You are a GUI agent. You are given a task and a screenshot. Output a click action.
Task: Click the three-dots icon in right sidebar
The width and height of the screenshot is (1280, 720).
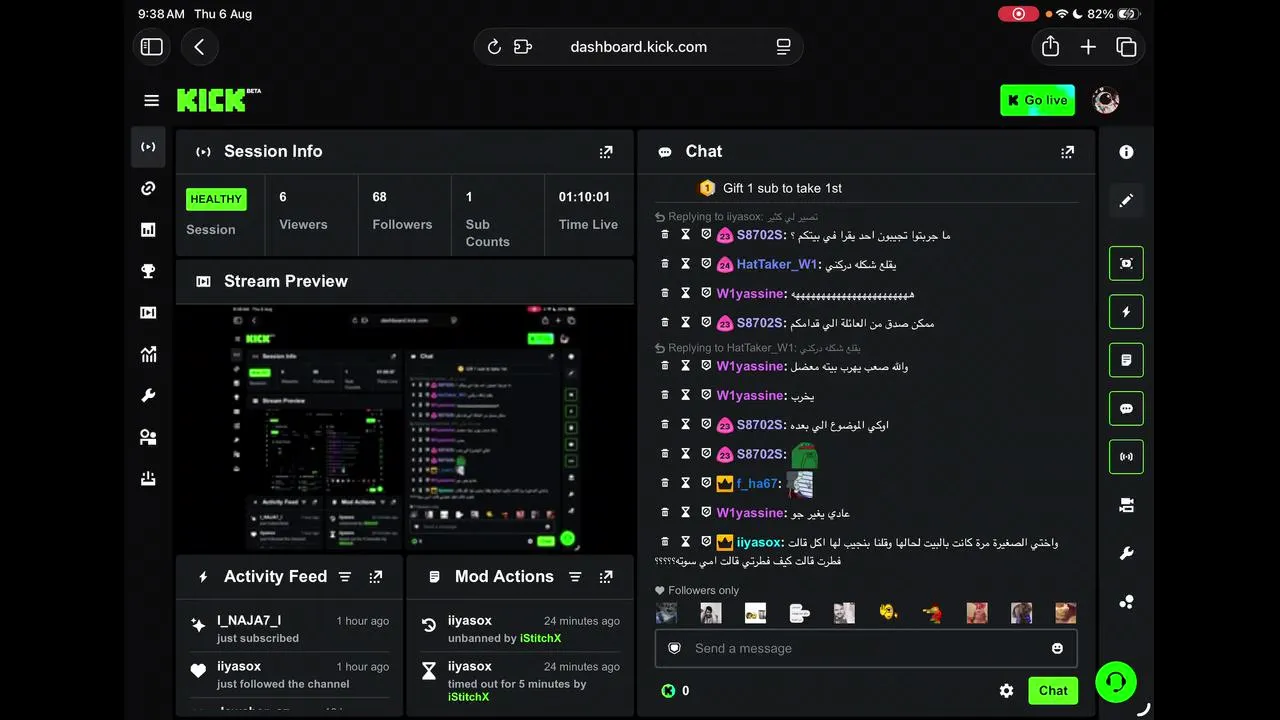click(1126, 602)
